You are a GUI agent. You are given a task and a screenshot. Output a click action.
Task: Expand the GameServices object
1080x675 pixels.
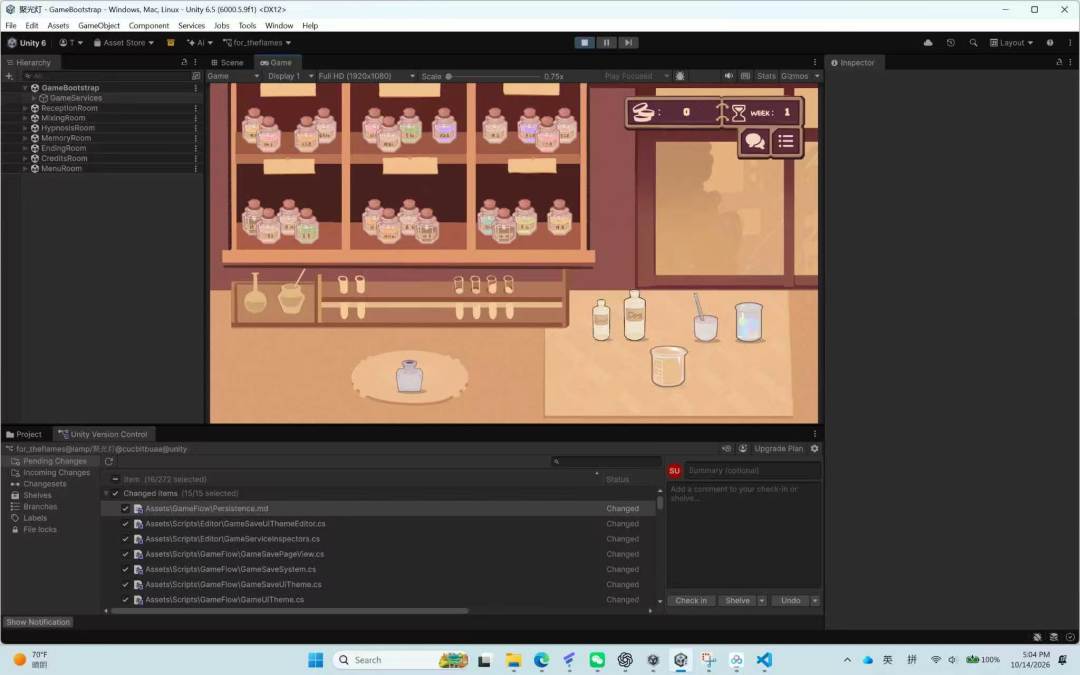tap(34, 98)
